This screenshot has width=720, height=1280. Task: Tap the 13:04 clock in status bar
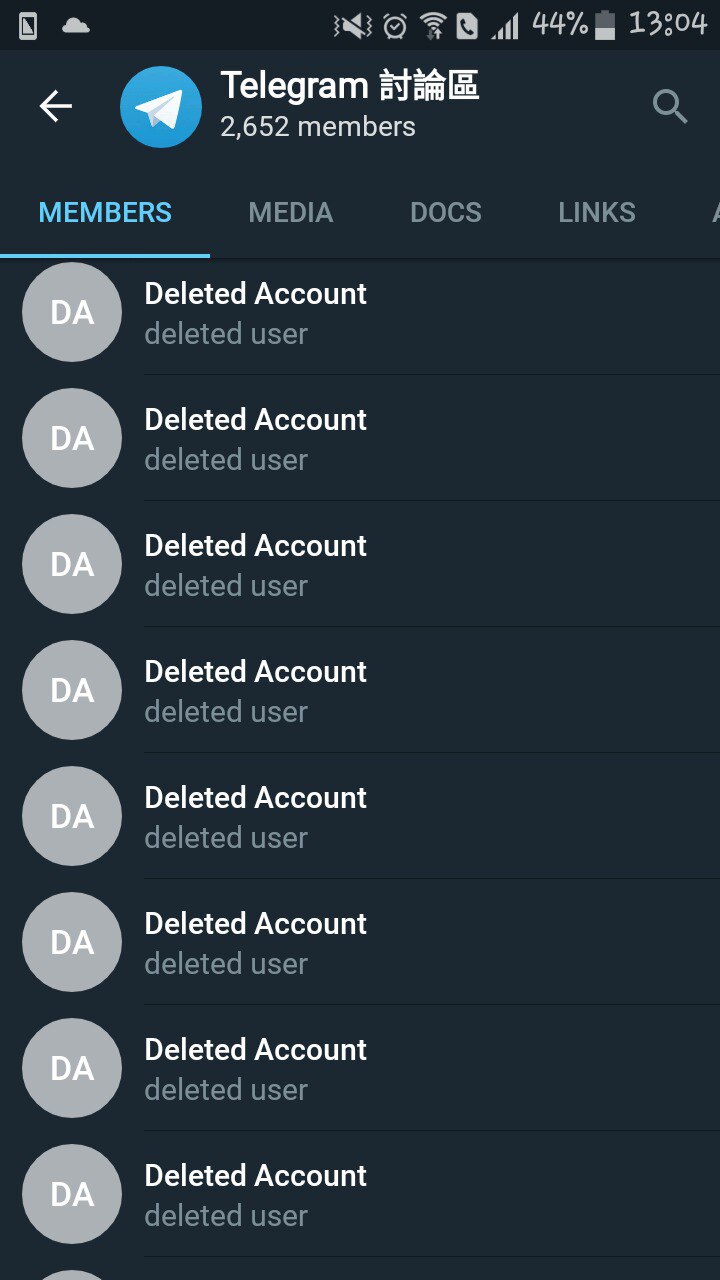pyautogui.click(x=668, y=24)
